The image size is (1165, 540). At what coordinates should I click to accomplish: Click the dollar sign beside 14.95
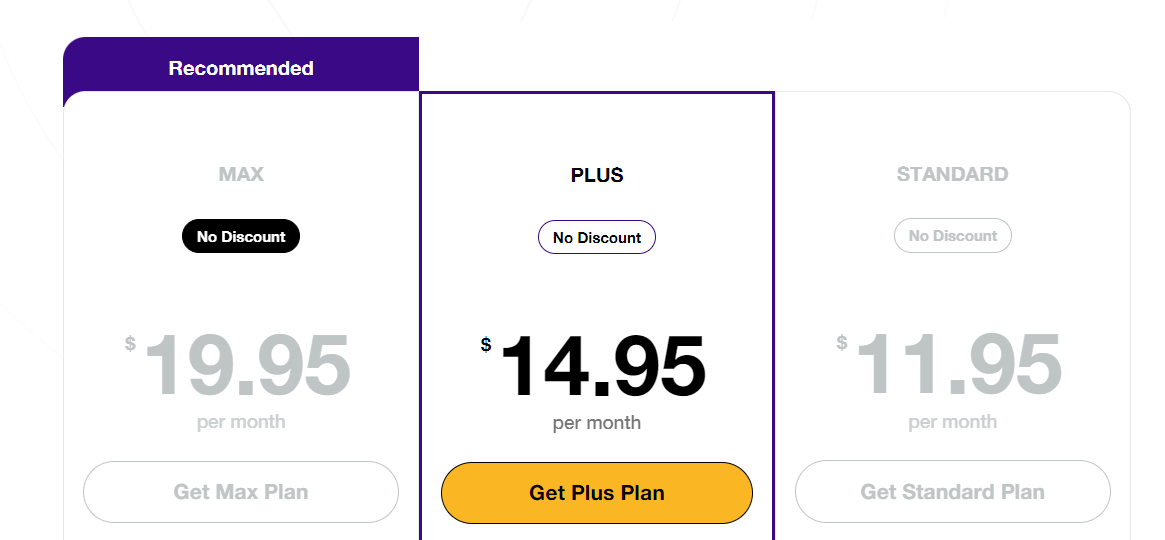(x=486, y=345)
